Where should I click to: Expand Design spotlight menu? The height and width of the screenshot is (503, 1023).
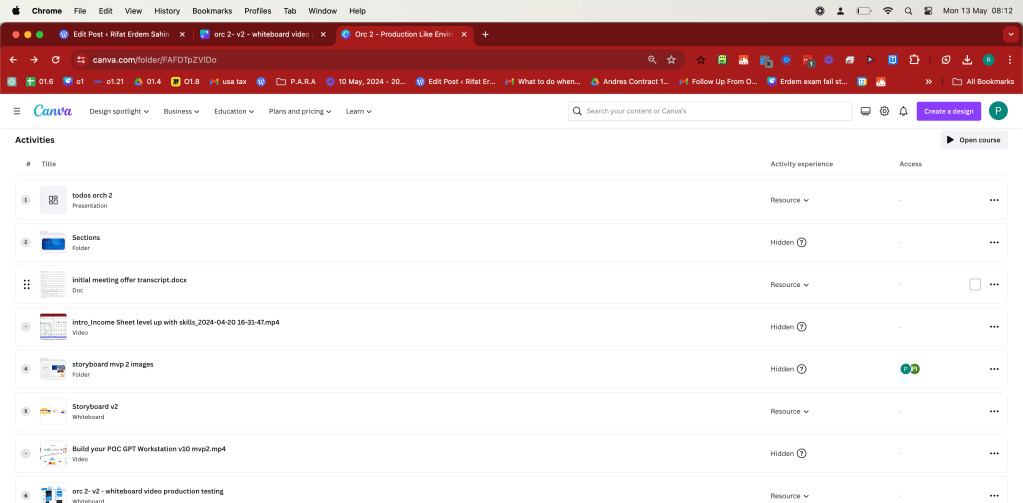tap(119, 112)
